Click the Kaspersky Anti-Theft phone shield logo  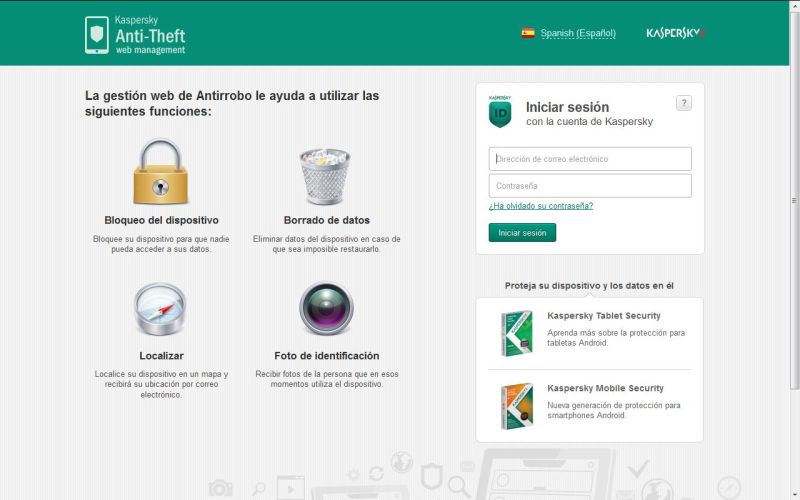pos(96,35)
